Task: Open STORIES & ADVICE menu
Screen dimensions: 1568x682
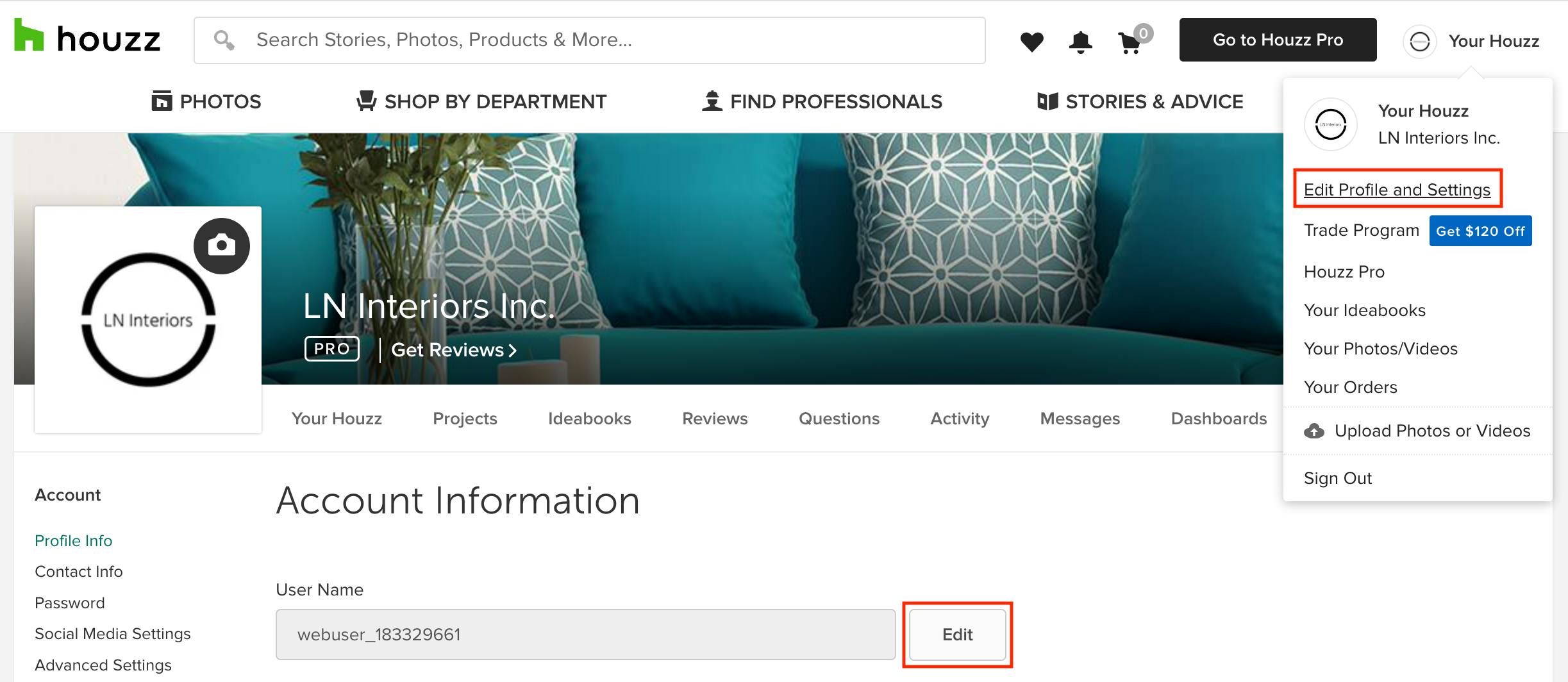Action: [x=1140, y=101]
